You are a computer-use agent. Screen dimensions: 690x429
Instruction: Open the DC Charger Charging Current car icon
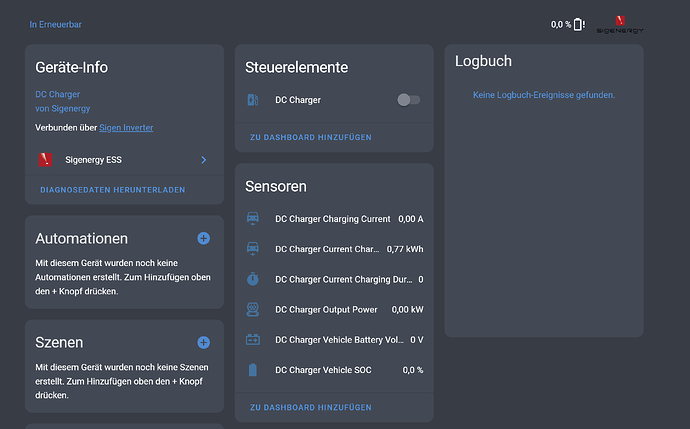(253, 218)
